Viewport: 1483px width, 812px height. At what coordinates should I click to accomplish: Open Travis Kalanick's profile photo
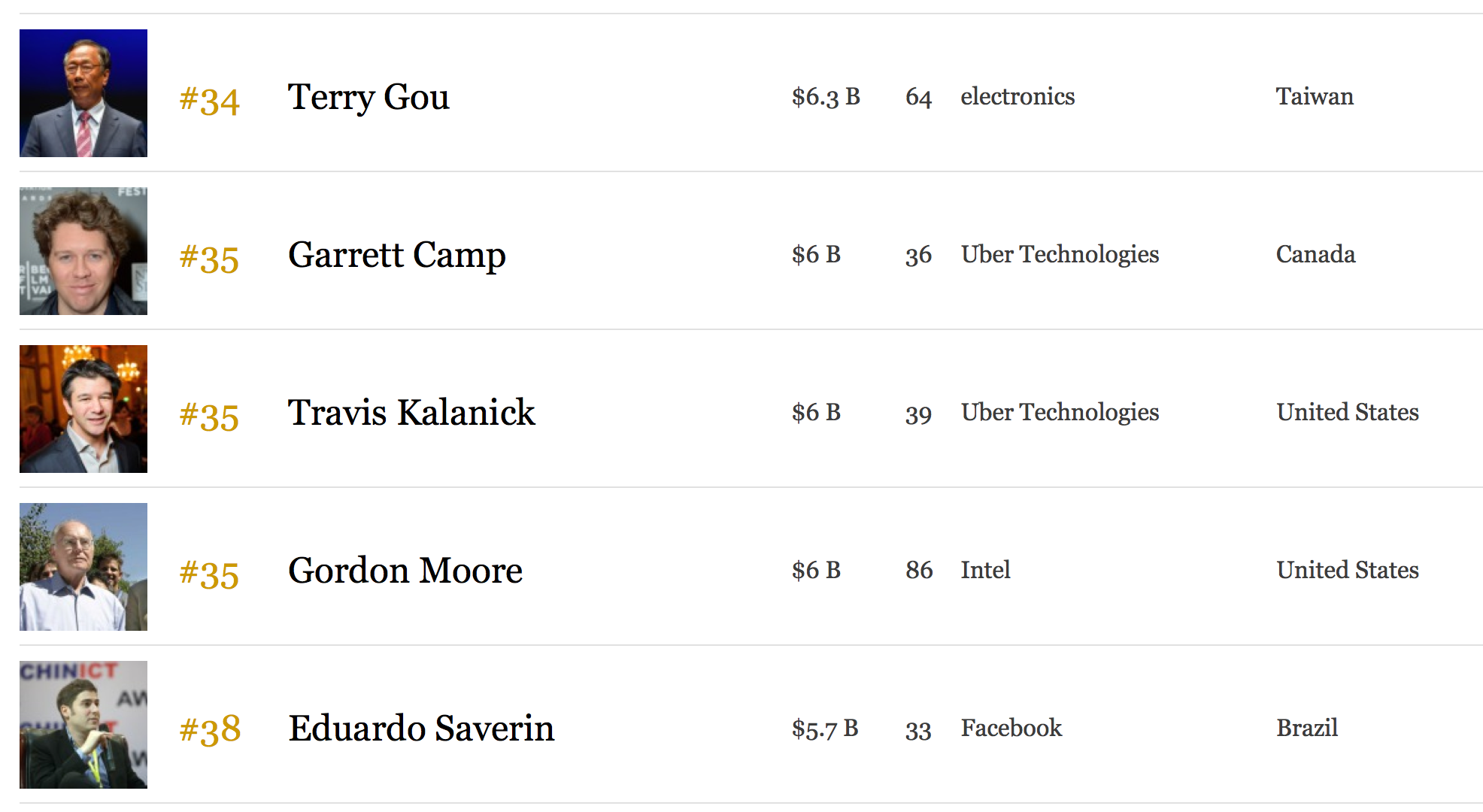(83, 409)
